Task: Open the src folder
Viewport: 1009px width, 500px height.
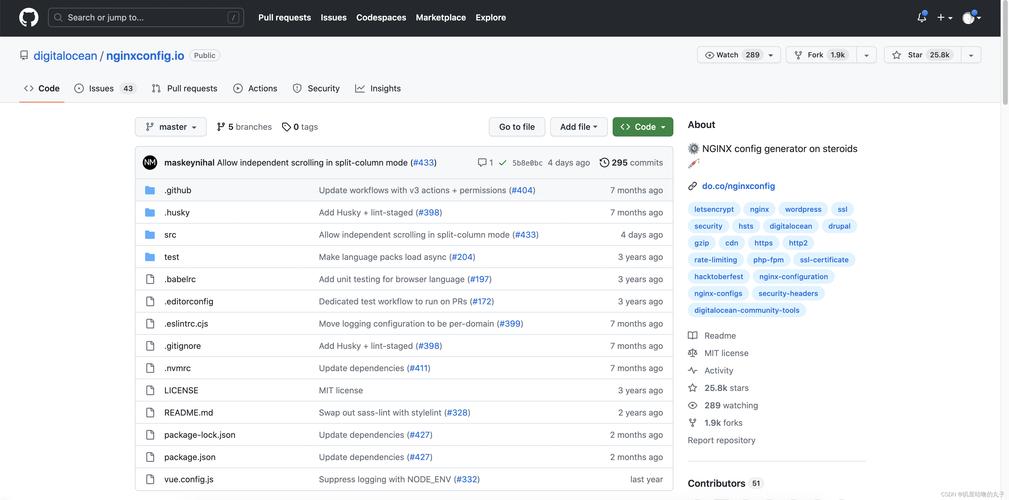Action: pos(170,235)
